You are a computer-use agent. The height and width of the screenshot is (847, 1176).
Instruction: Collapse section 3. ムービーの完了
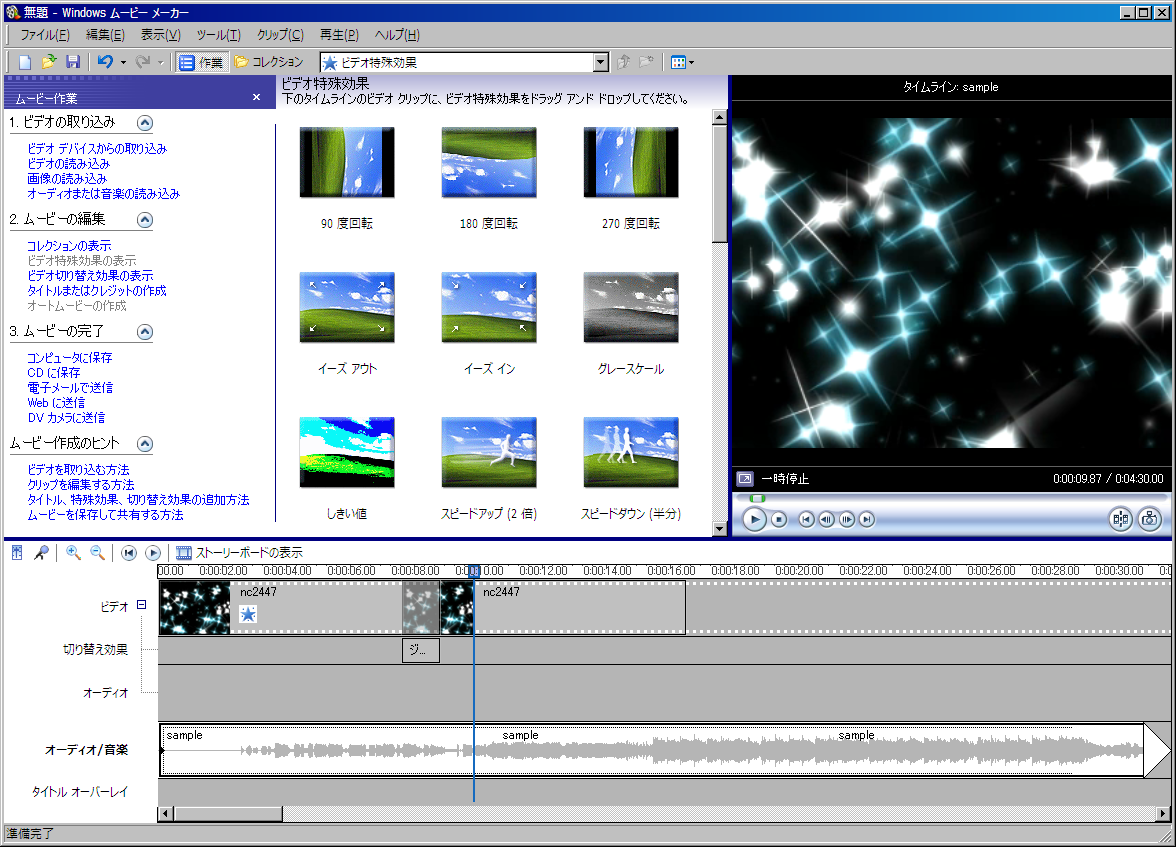click(x=145, y=332)
